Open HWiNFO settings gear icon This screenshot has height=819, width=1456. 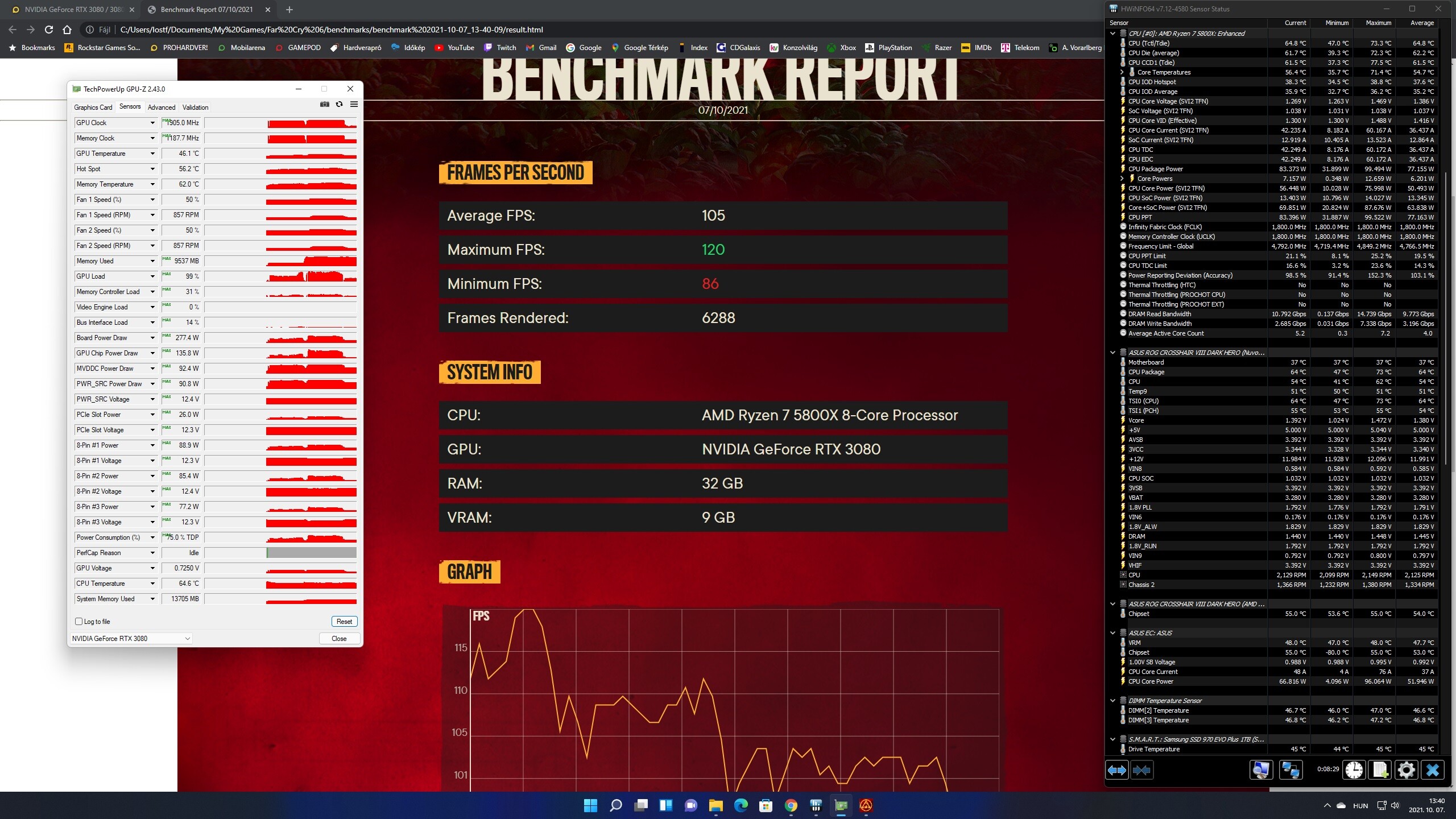point(1406,770)
